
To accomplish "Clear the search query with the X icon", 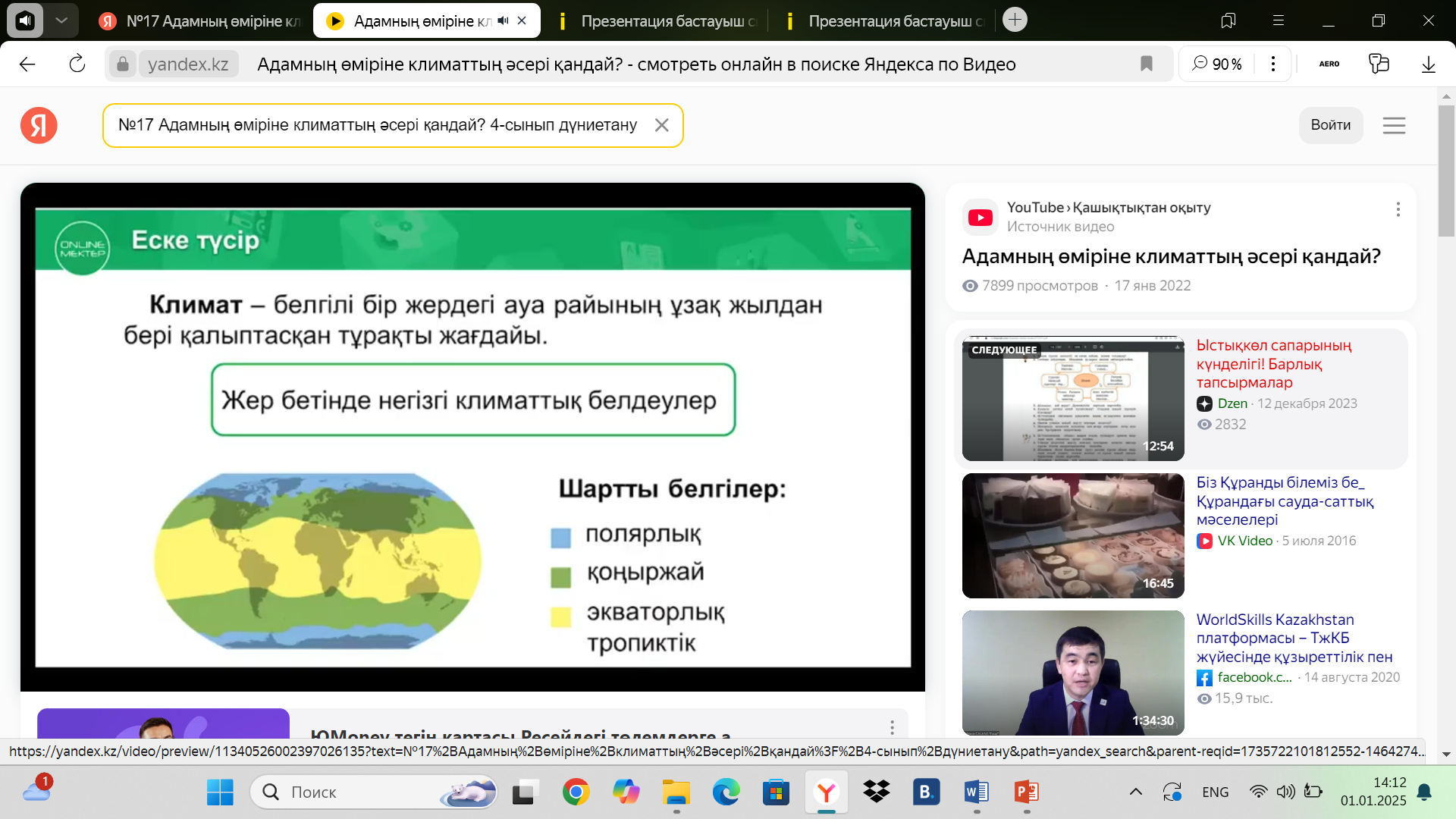I will [661, 125].
